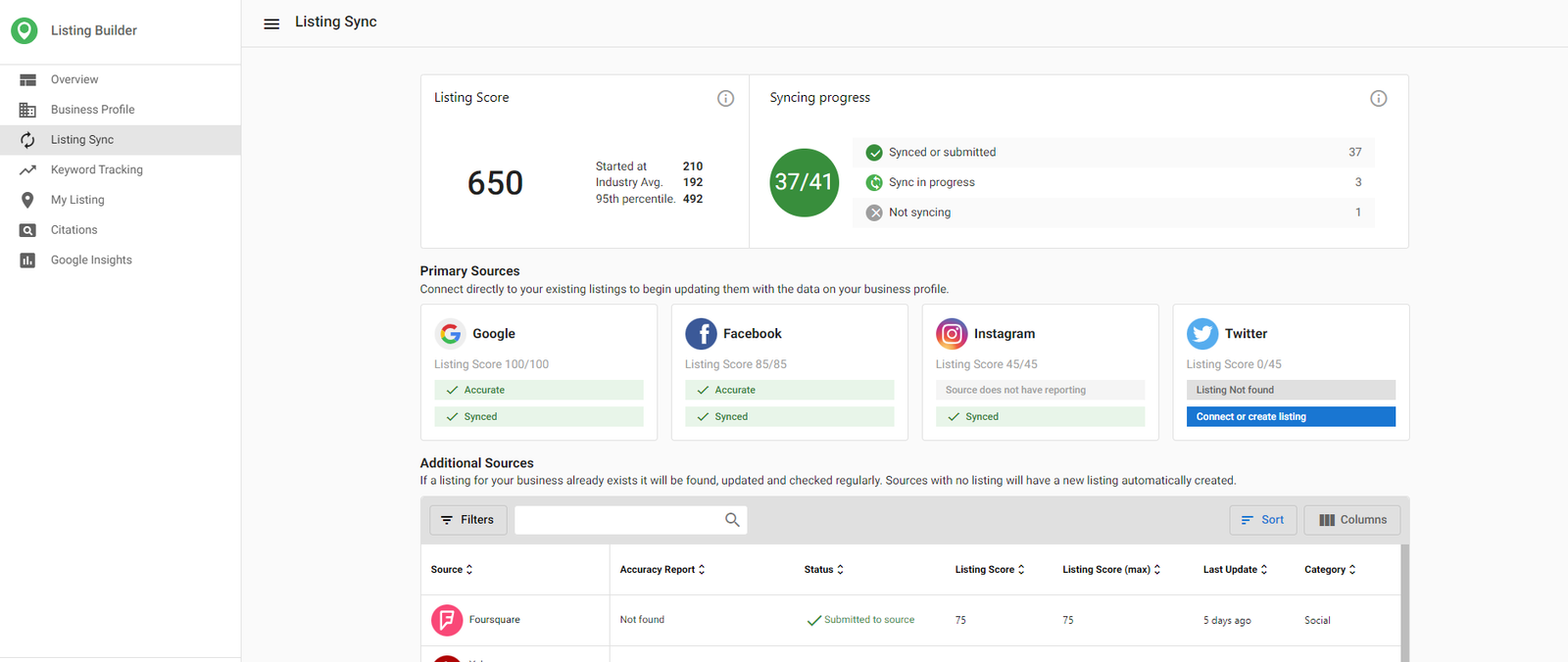Viewport: 1568px width, 662px height.
Task: Go to Google Insights page
Action: (x=91, y=260)
